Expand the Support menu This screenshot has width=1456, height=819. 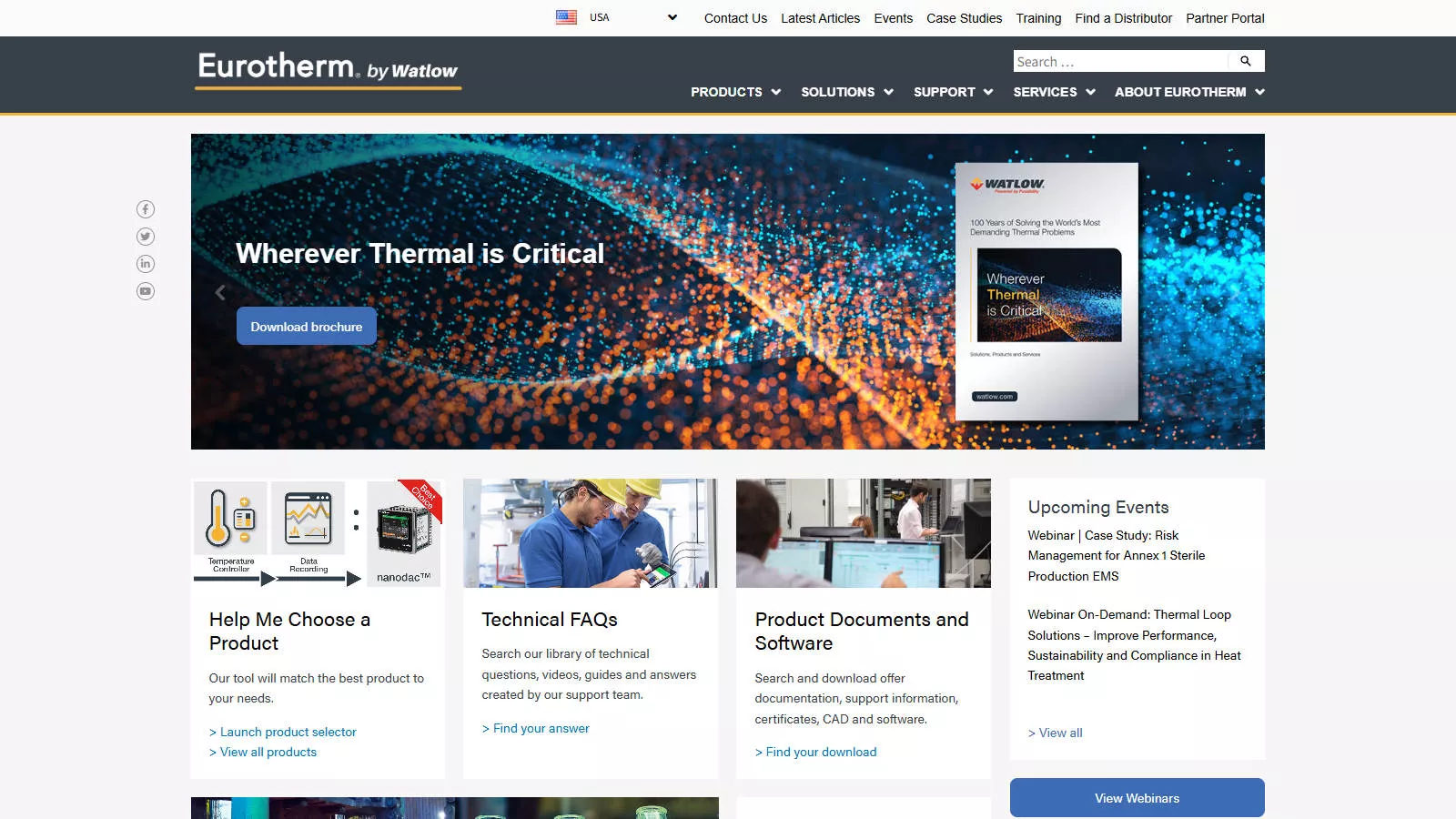(x=953, y=92)
